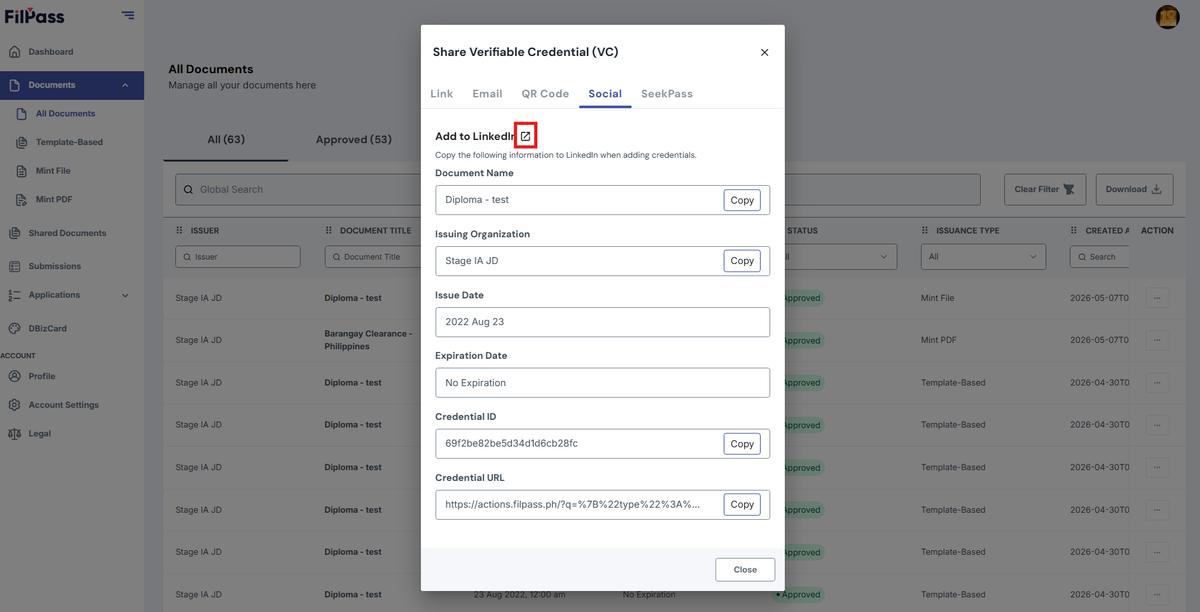Click the 'Mint PDF' issuance type cell

point(939,340)
